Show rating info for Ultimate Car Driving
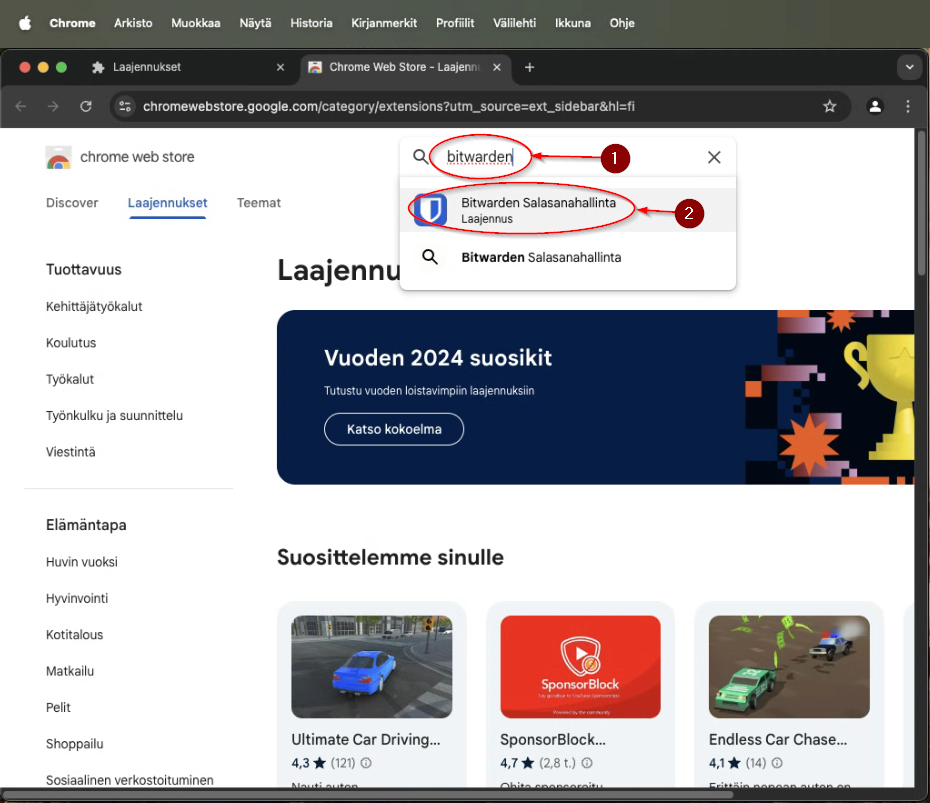The width and height of the screenshot is (930, 803). point(367,763)
